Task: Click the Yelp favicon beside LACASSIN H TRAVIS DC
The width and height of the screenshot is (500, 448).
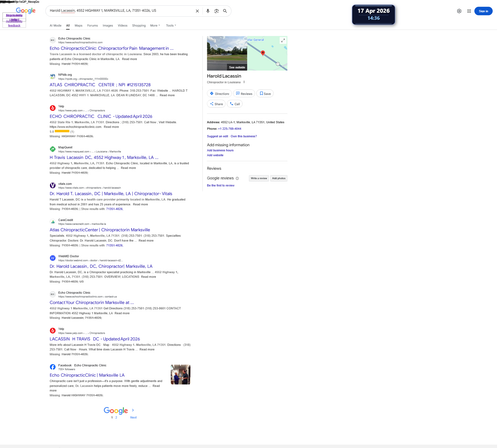Action: [53, 331]
